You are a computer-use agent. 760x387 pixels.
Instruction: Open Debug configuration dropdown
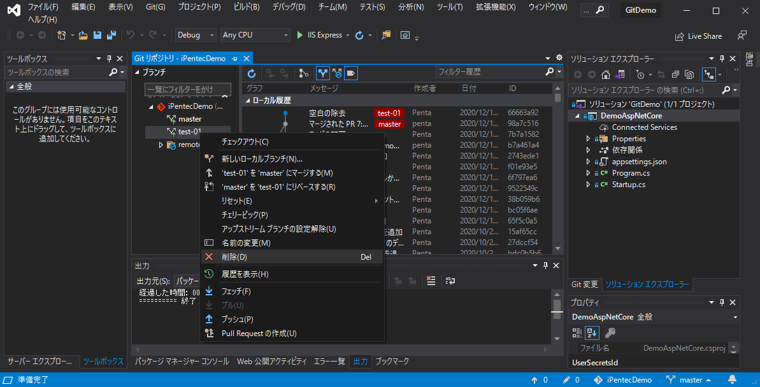(x=195, y=35)
